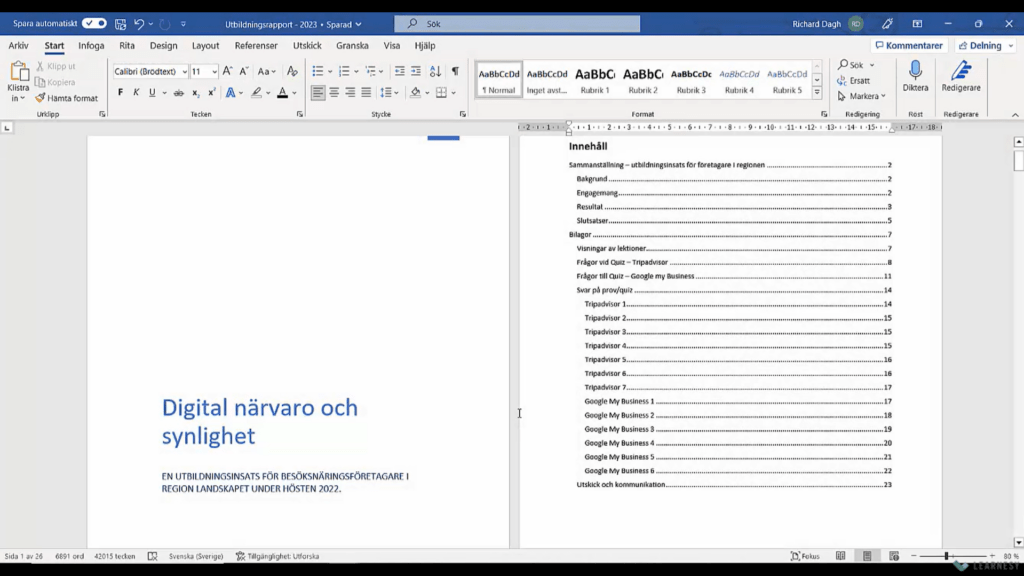Insert a bulleted list
The height and width of the screenshot is (576, 1024).
pyautogui.click(x=318, y=71)
